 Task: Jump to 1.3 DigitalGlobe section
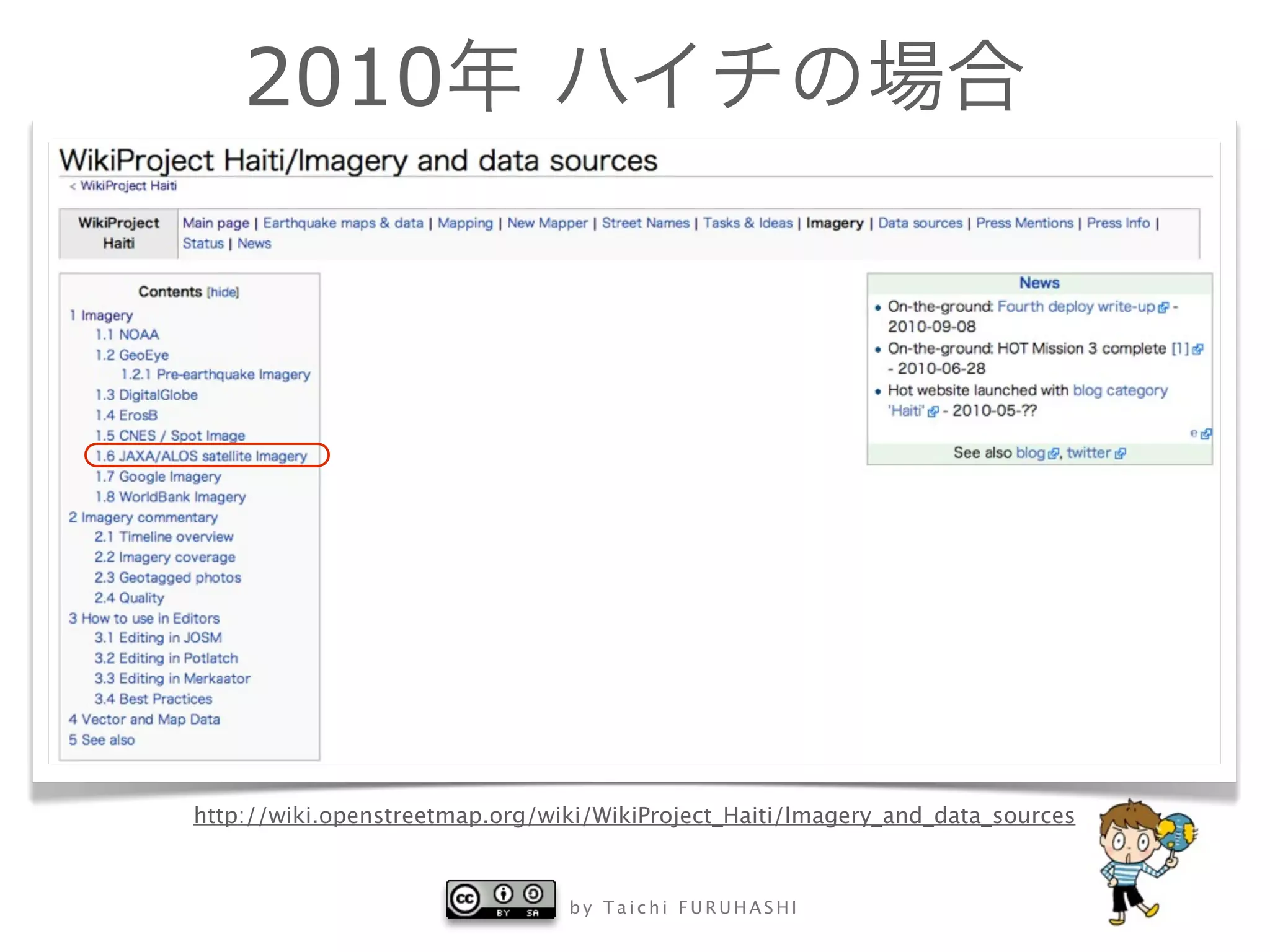(x=146, y=395)
